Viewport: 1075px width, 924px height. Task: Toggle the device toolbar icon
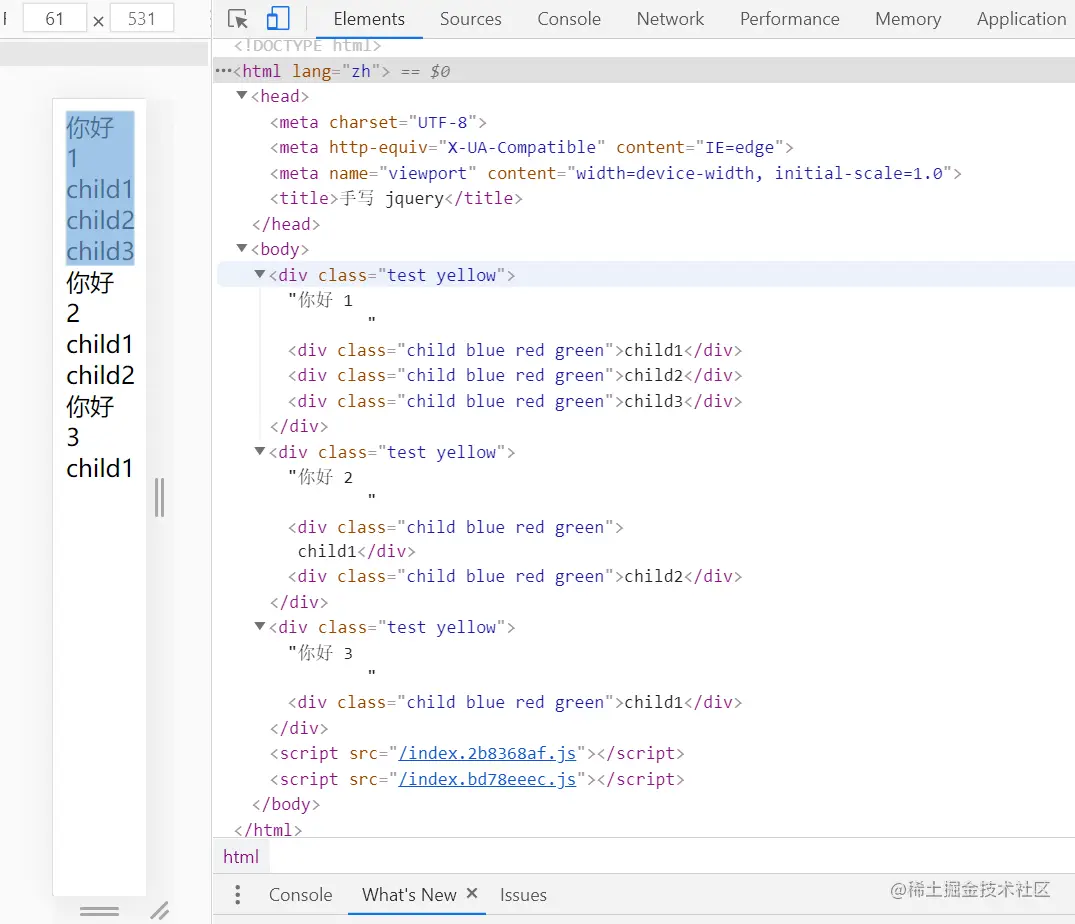click(x=278, y=19)
